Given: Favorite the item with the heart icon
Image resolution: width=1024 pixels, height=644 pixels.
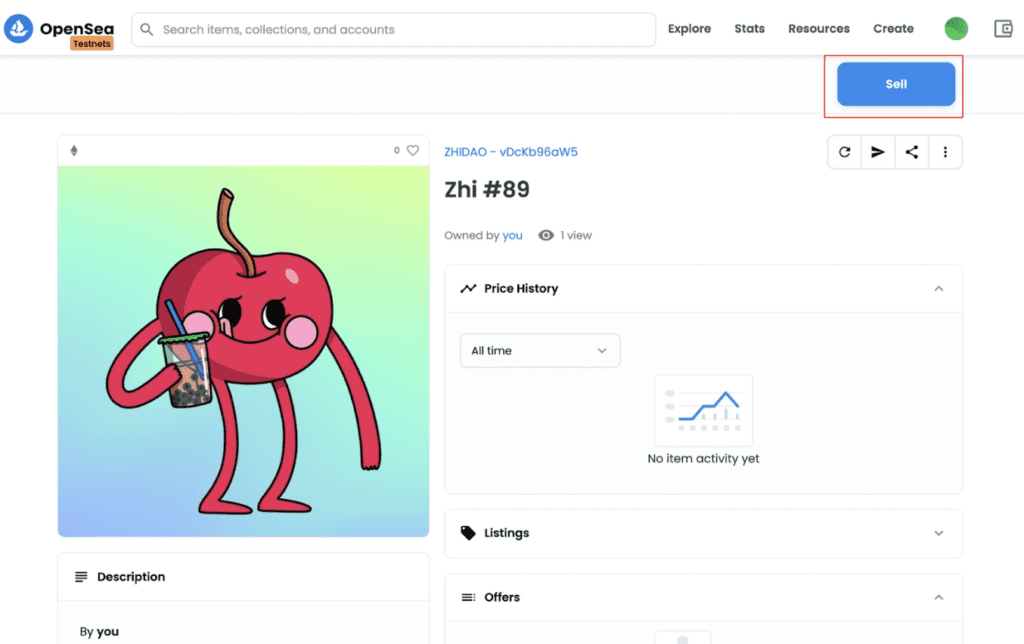Looking at the screenshot, I should (413, 150).
